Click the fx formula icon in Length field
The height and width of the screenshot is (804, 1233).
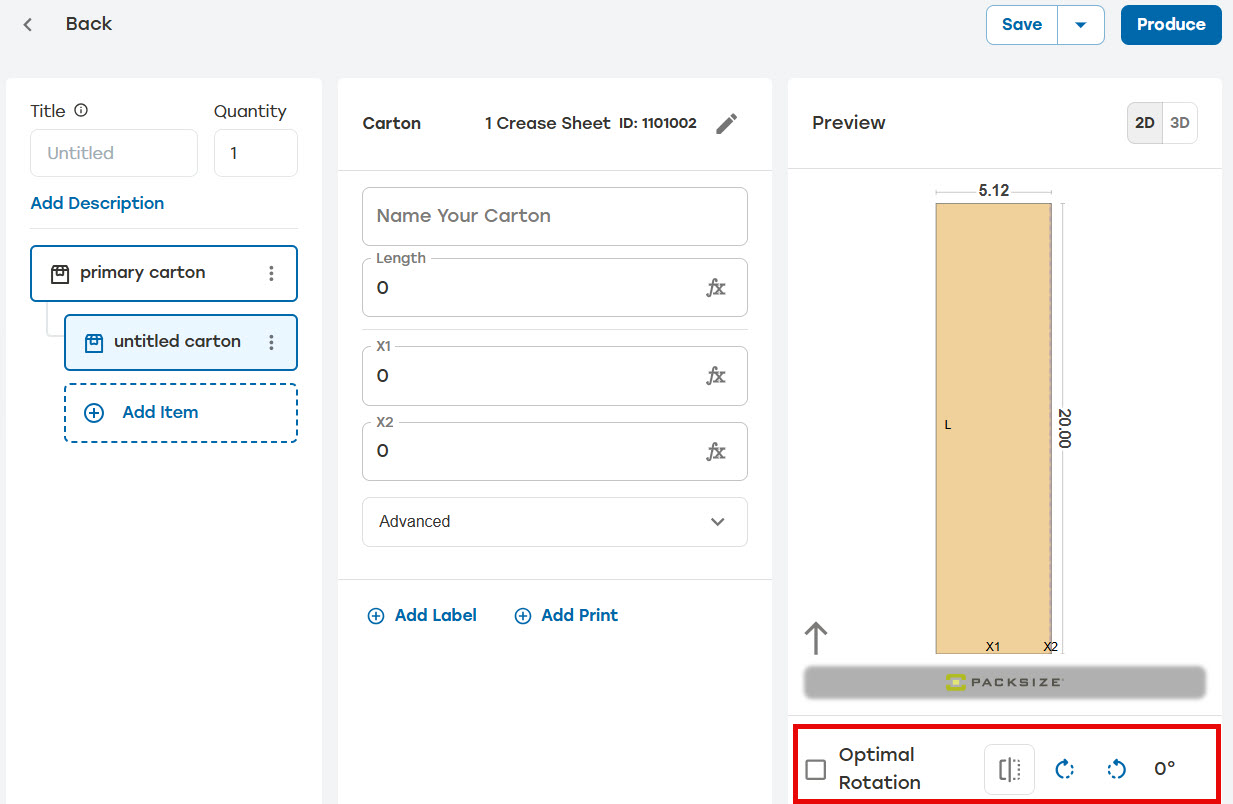click(716, 288)
